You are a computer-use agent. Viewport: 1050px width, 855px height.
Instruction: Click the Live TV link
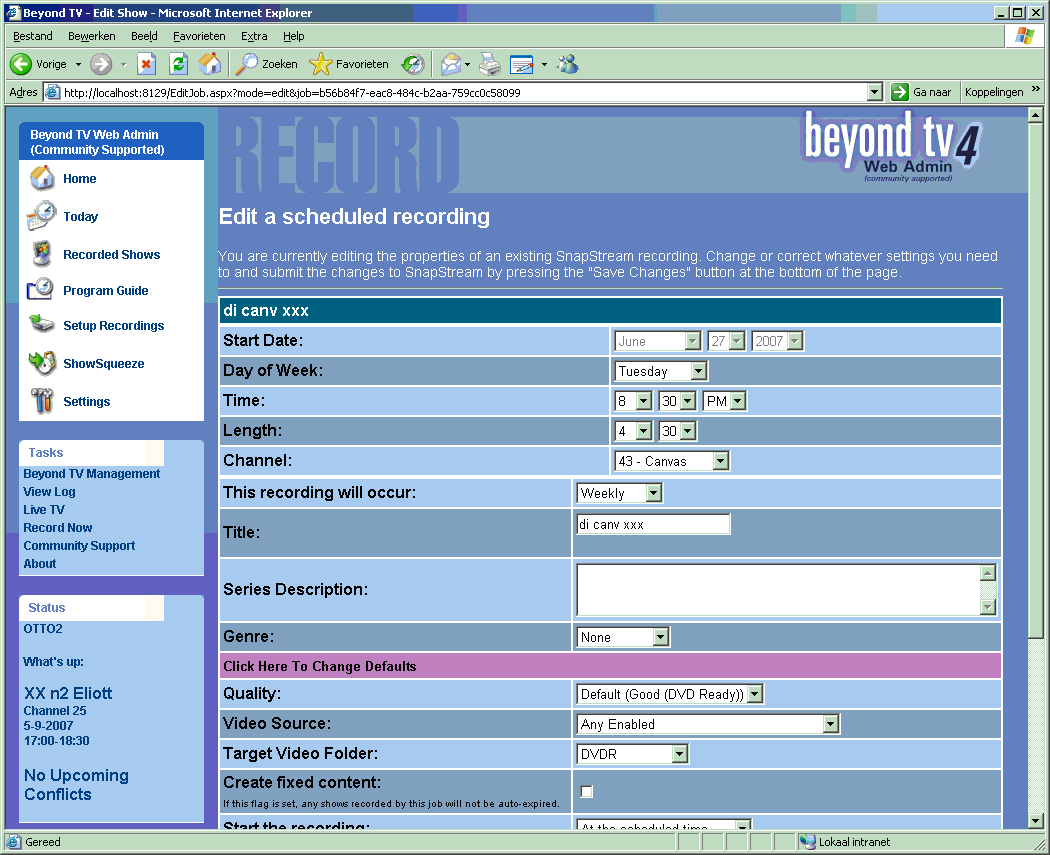(44, 510)
